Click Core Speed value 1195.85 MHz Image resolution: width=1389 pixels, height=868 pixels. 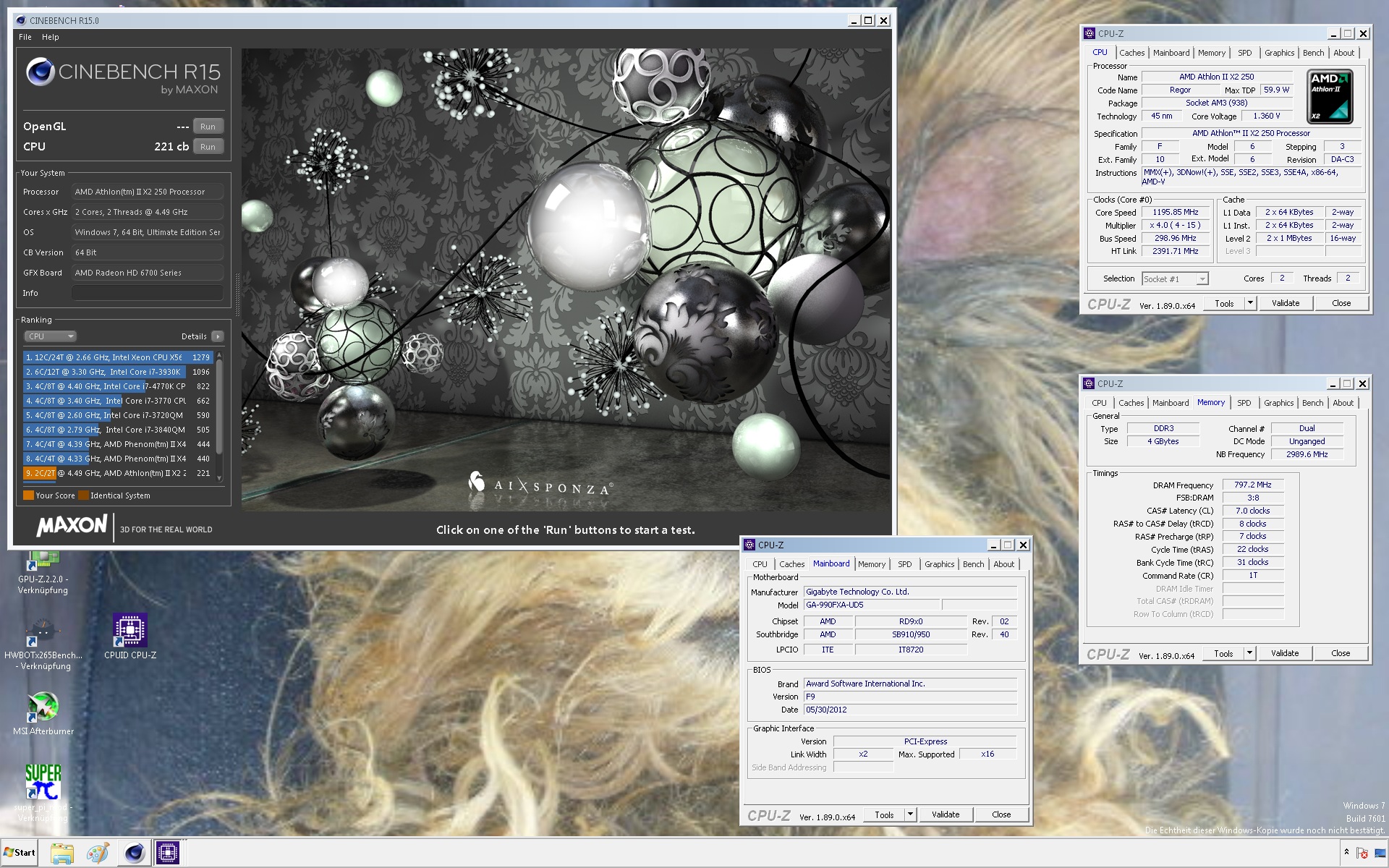1176,213
